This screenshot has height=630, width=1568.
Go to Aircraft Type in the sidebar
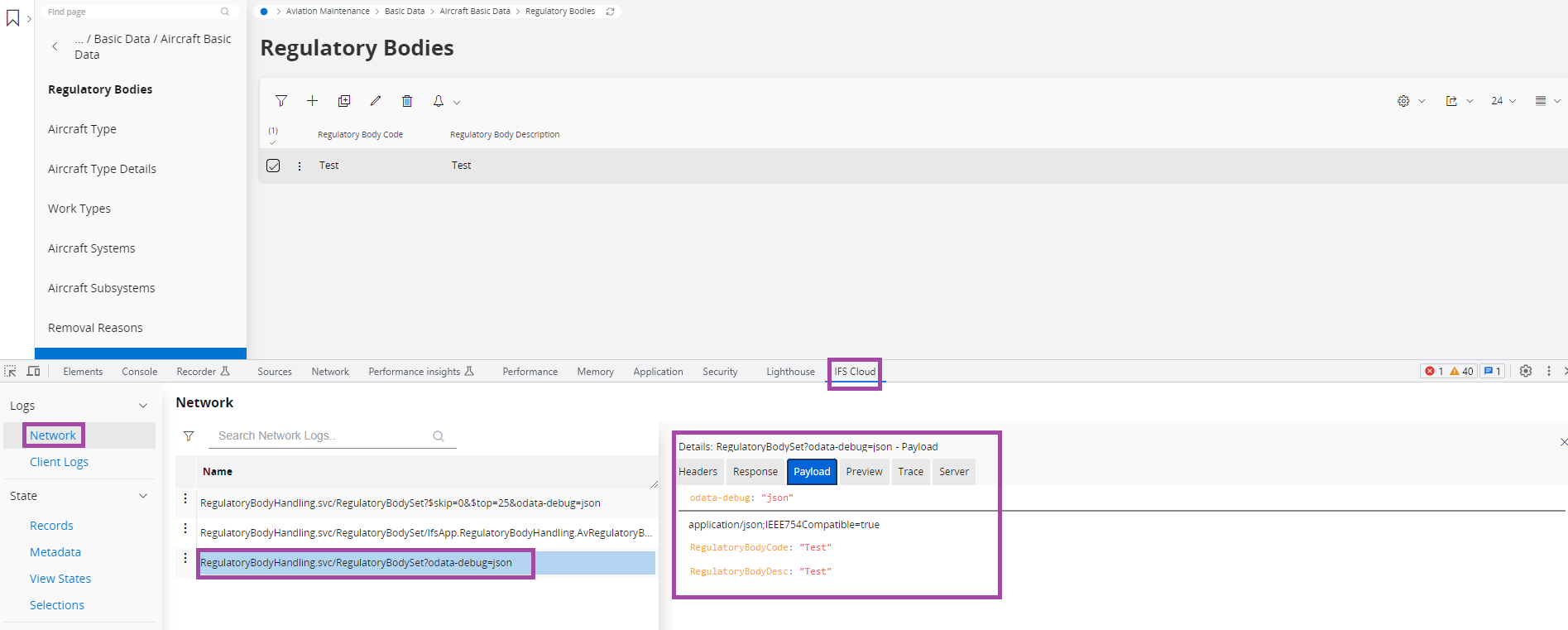[x=82, y=129]
